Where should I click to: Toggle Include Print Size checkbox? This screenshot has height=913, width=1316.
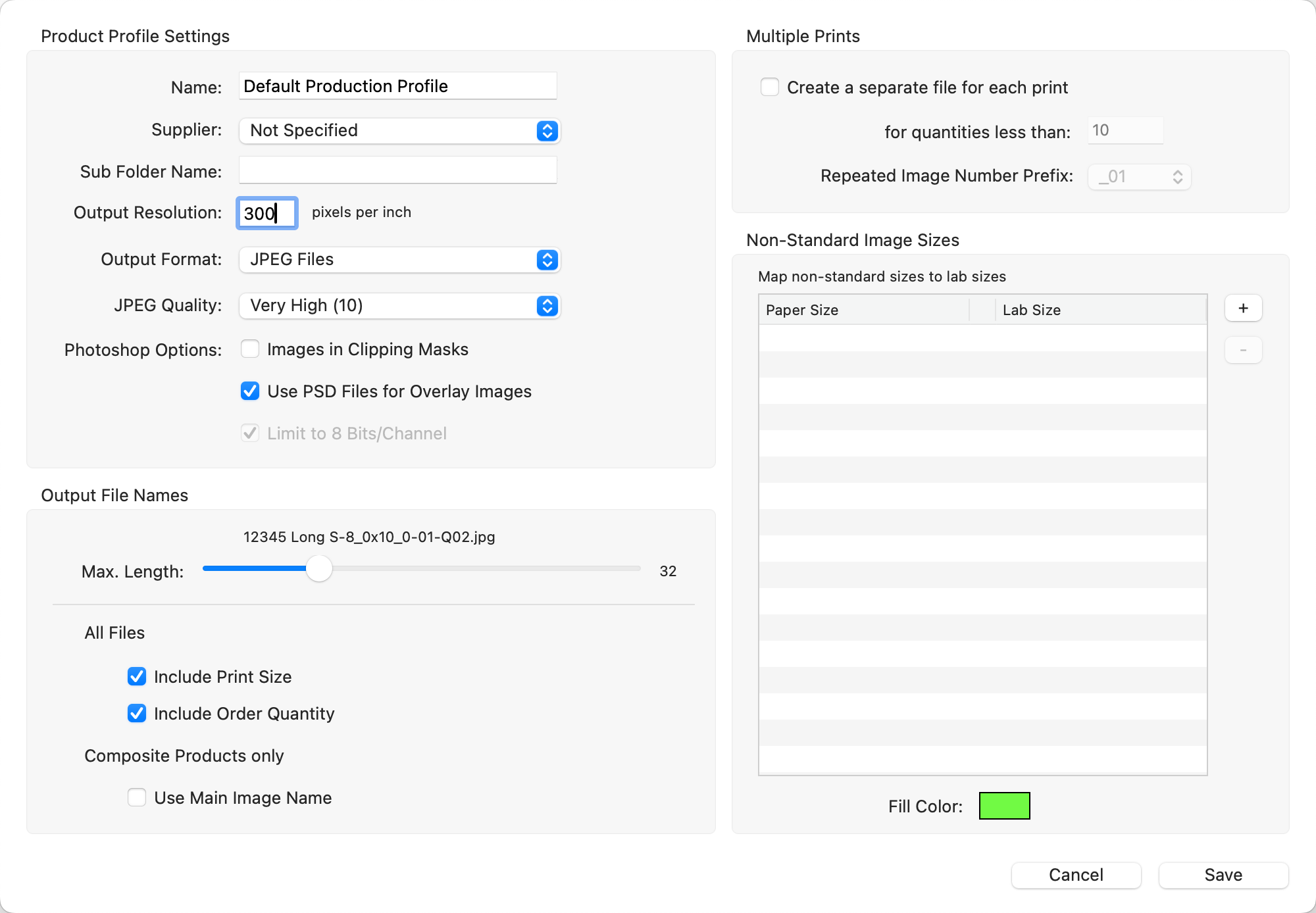(137, 677)
